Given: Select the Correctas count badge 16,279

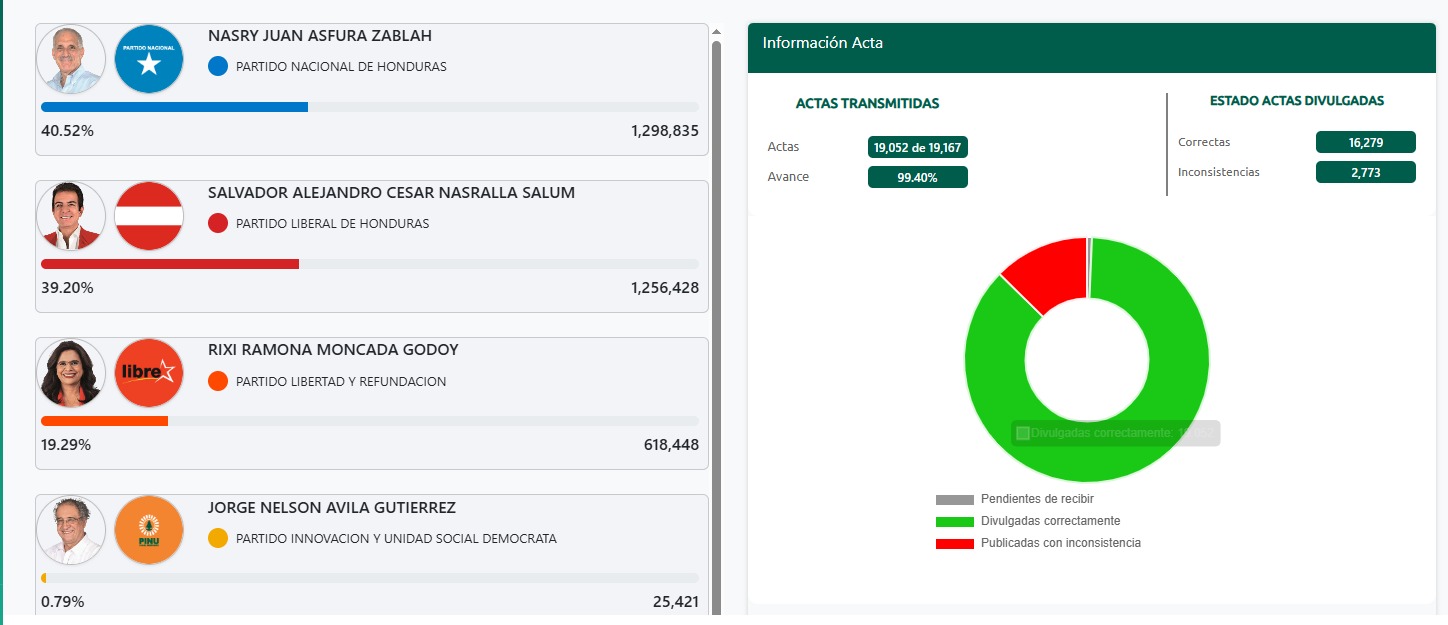Looking at the screenshot, I should (x=1366, y=142).
